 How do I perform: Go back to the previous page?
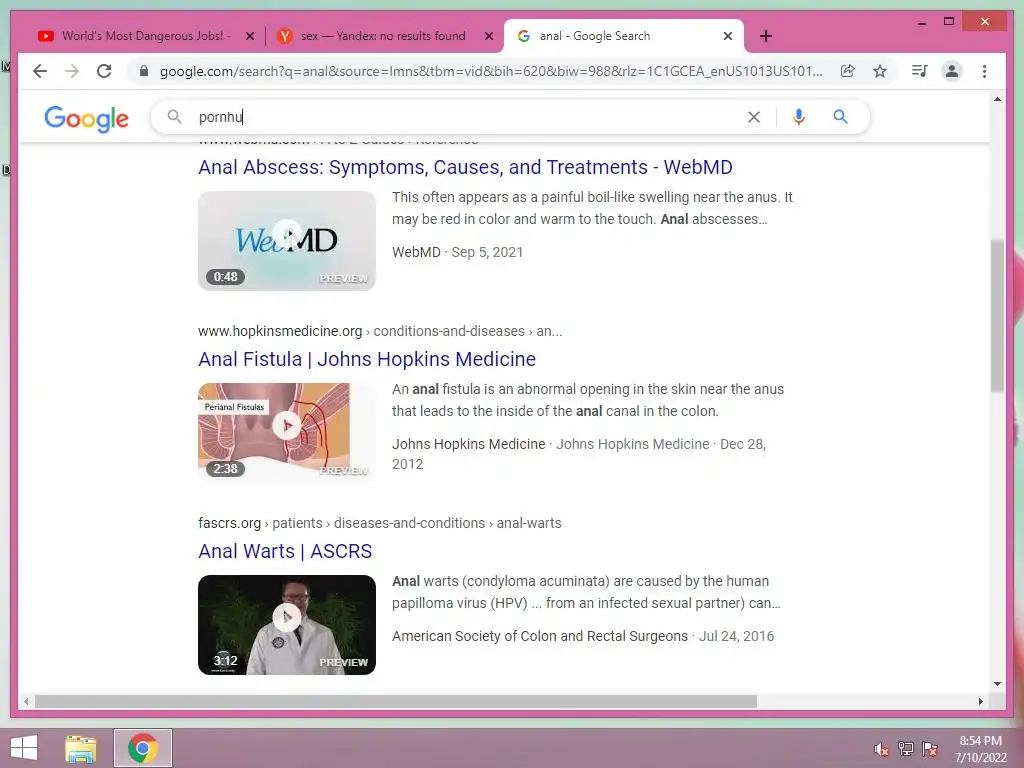(40, 71)
